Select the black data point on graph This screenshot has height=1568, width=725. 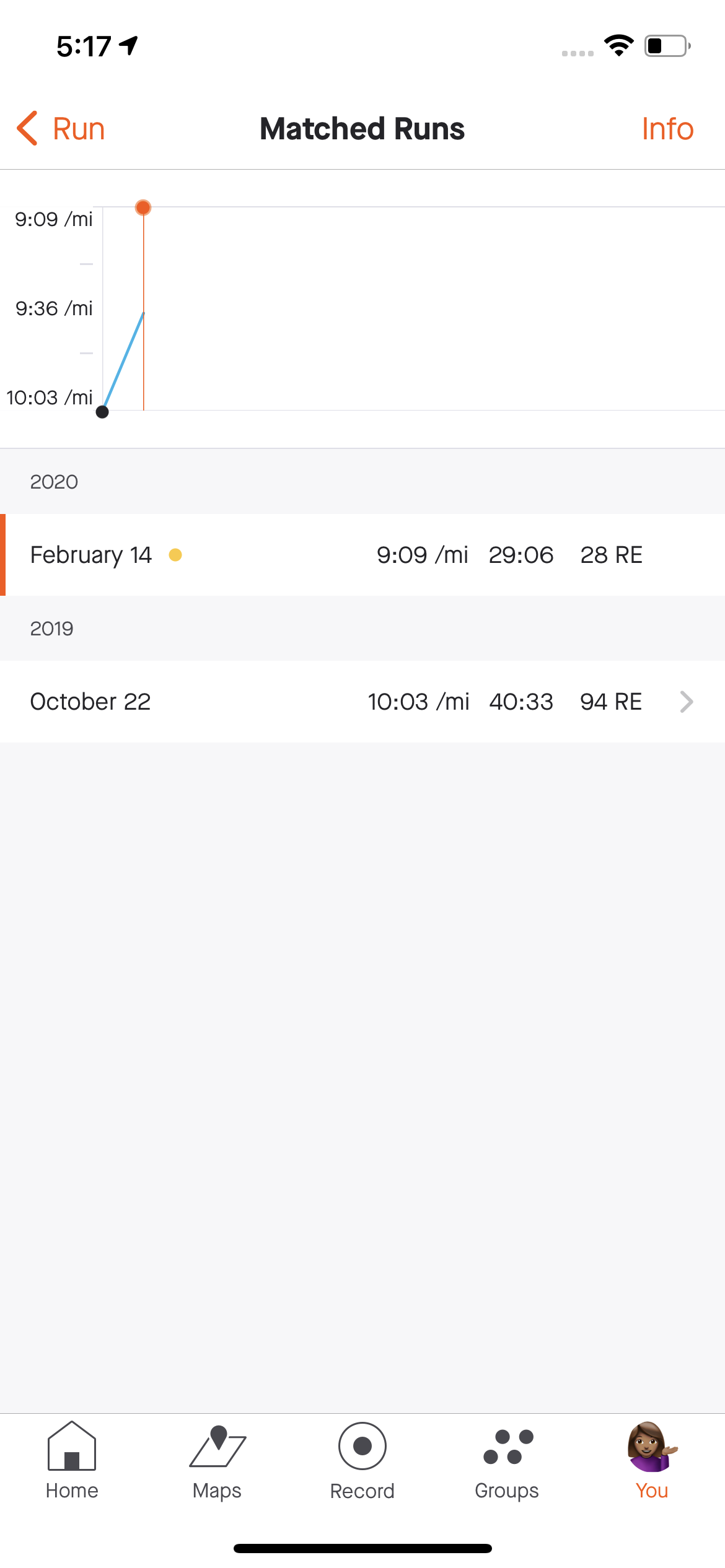click(x=102, y=412)
